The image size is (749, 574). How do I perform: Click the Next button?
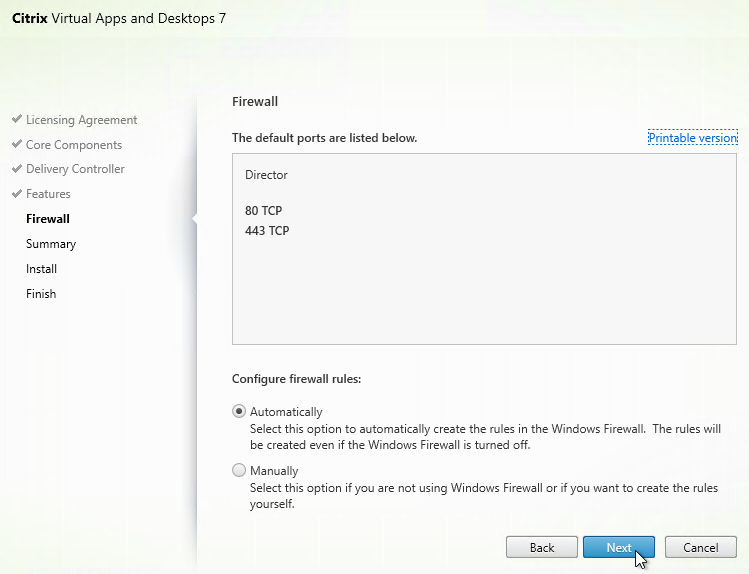(619, 547)
